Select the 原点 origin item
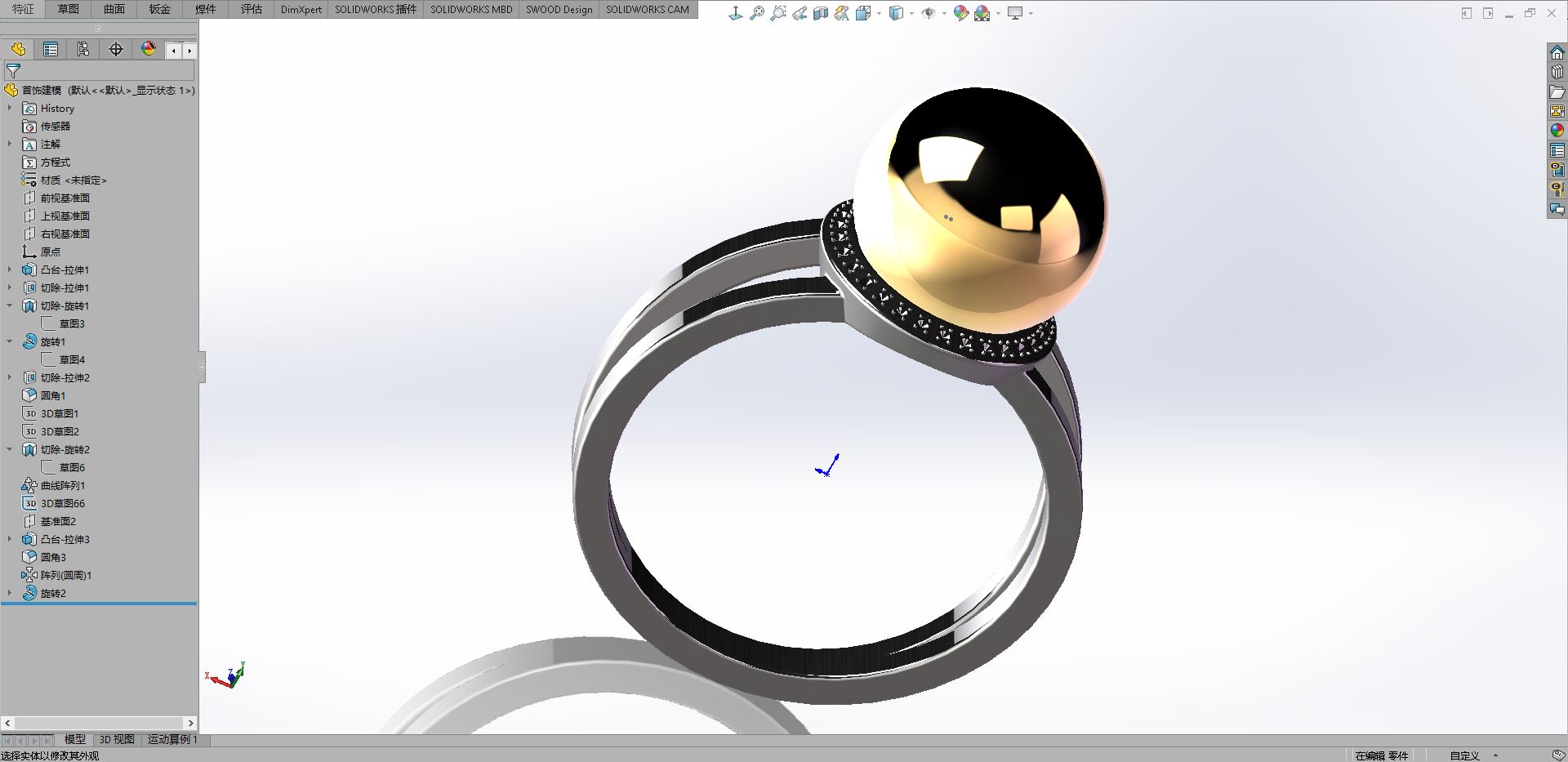Image resolution: width=1568 pixels, height=762 pixels. (x=42, y=252)
